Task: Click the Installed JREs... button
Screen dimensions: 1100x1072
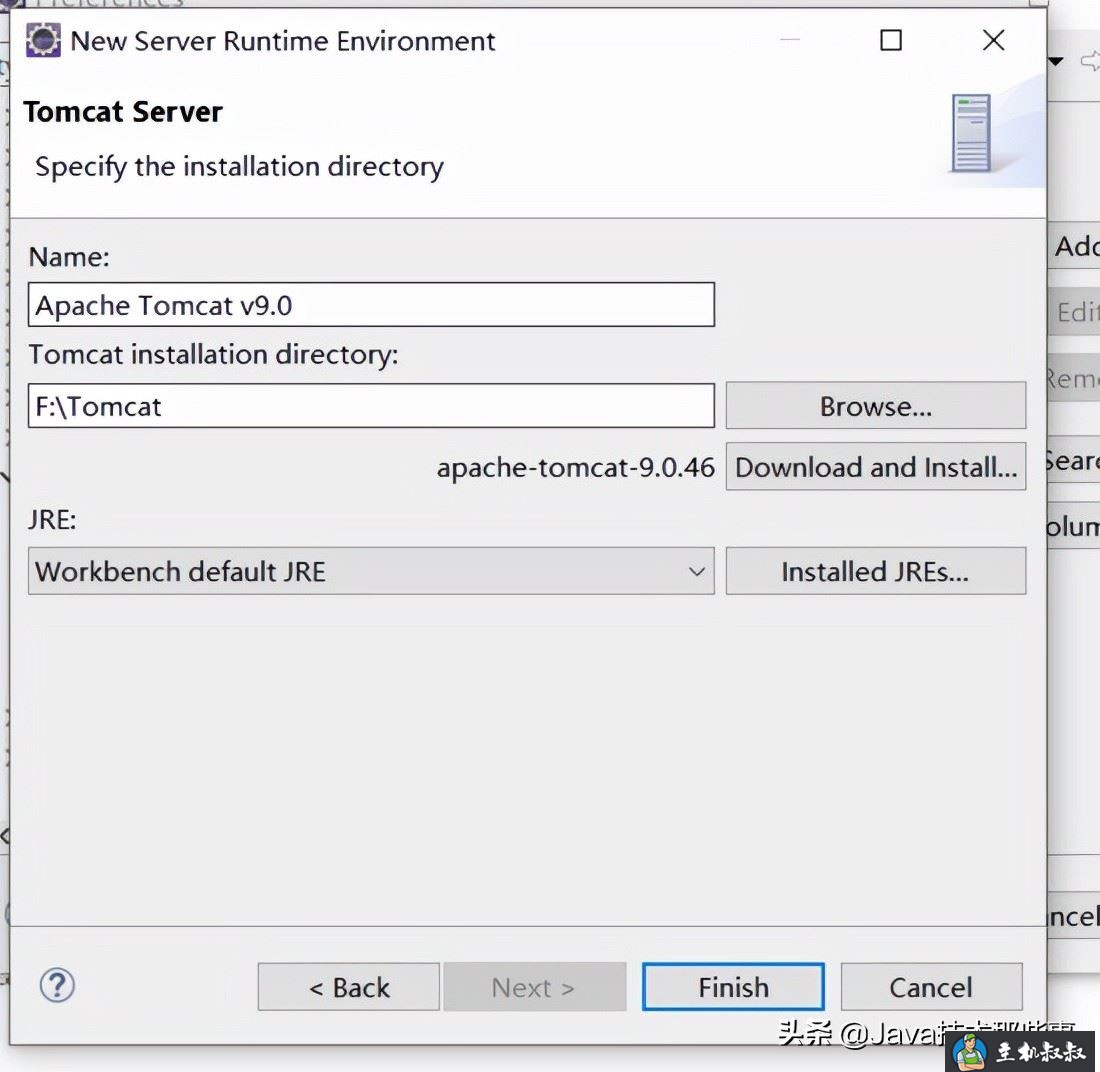Action: click(876, 571)
